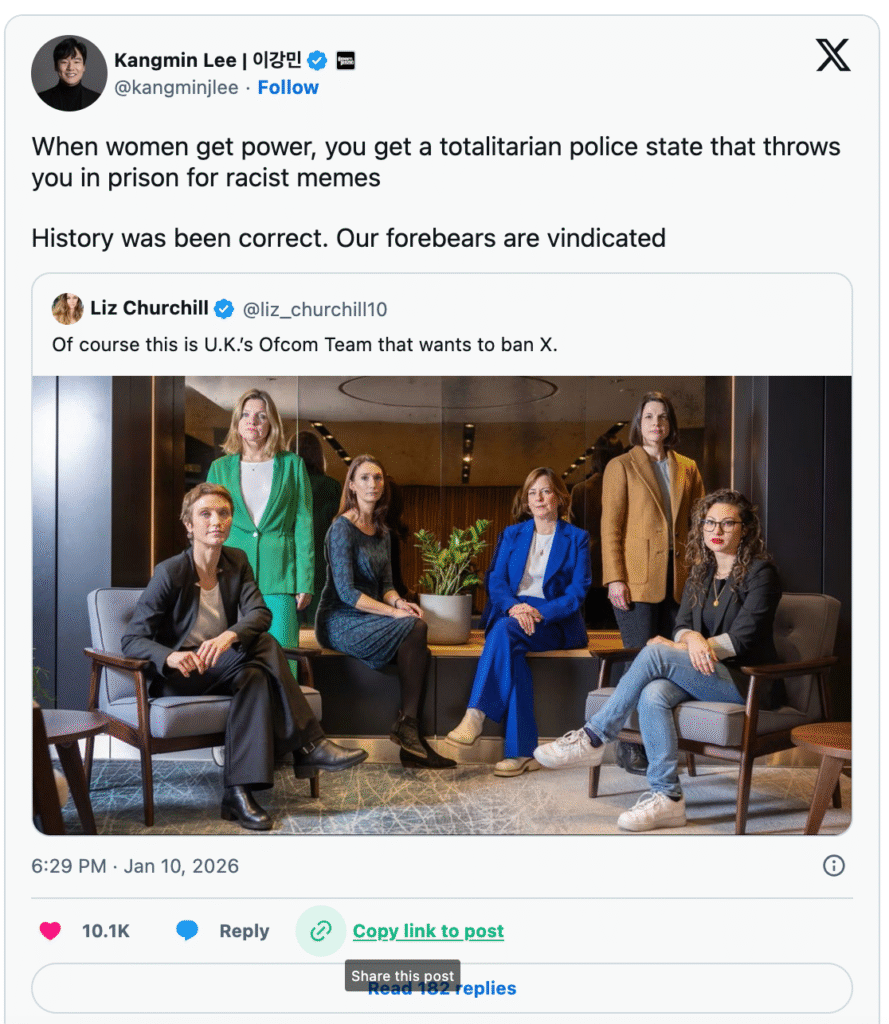Follow the @kangminjlee account
This screenshot has height=1024, width=889.
click(288, 88)
